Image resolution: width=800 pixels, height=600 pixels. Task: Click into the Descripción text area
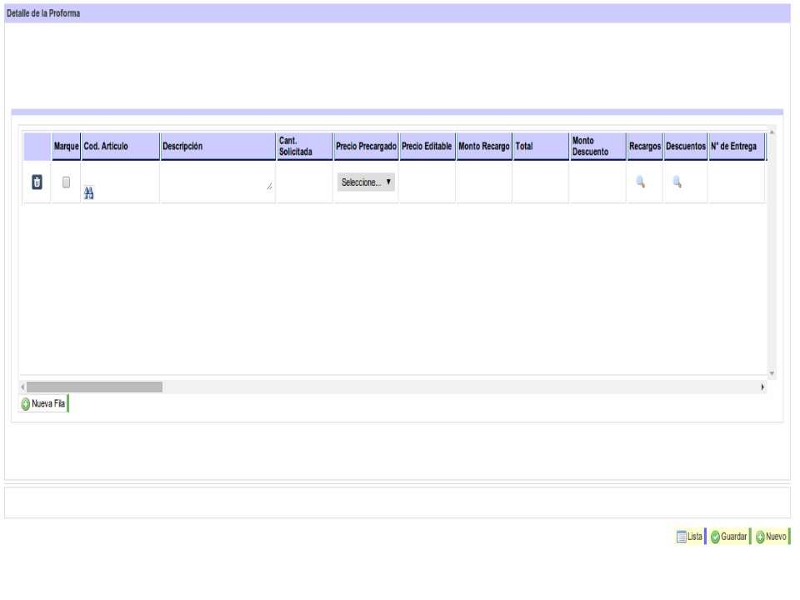point(216,180)
